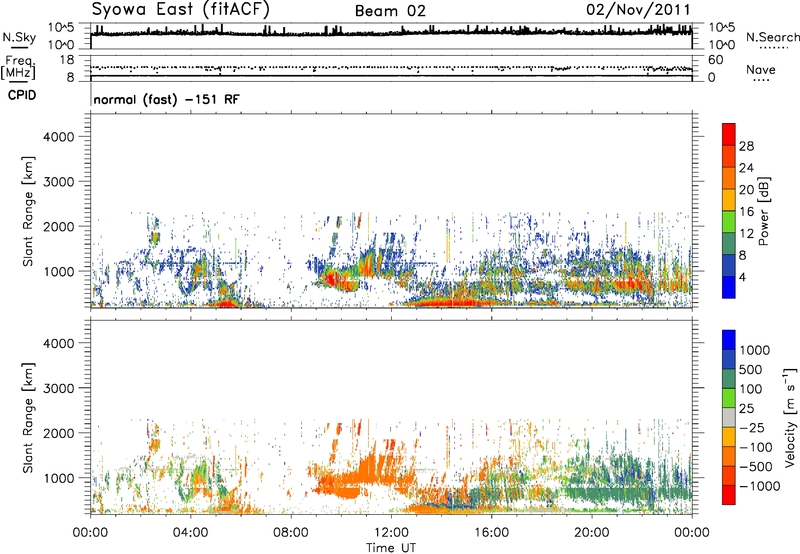Click the "Syowa East (fitACF)" plot title

[181, 9]
